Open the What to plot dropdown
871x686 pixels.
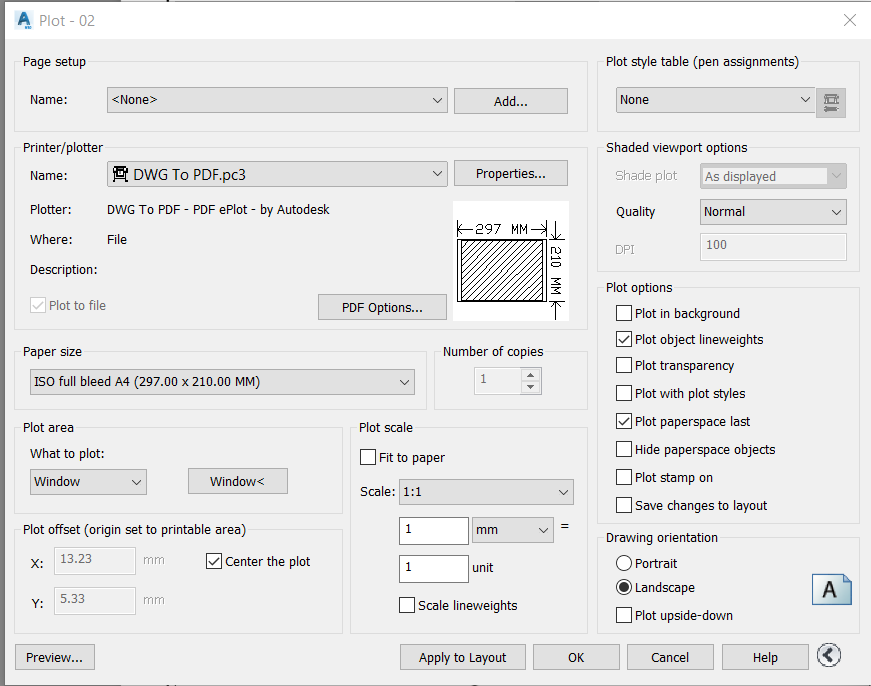(x=88, y=482)
